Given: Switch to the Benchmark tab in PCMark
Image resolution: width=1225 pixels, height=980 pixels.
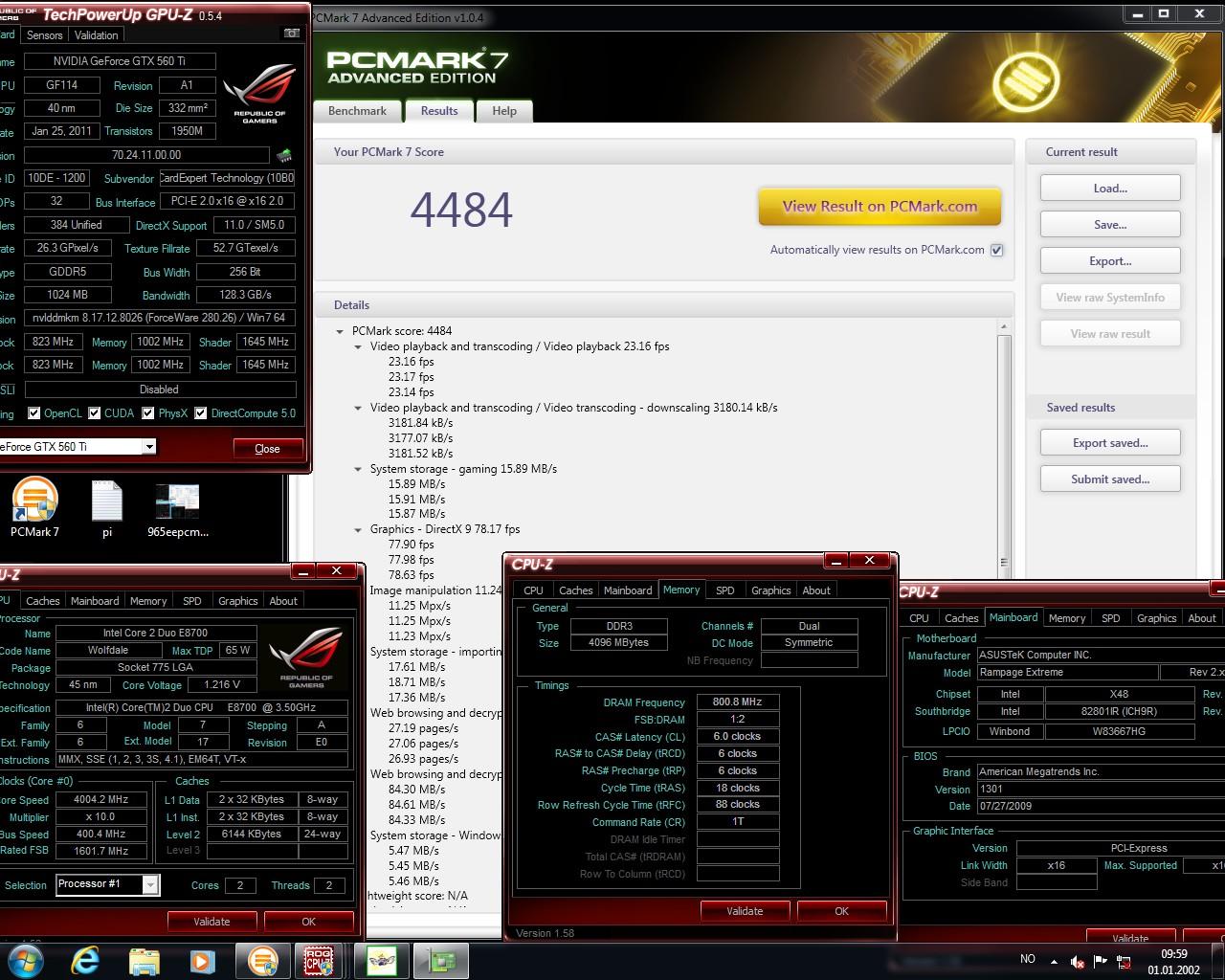Looking at the screenshot, I should point(357,111).
